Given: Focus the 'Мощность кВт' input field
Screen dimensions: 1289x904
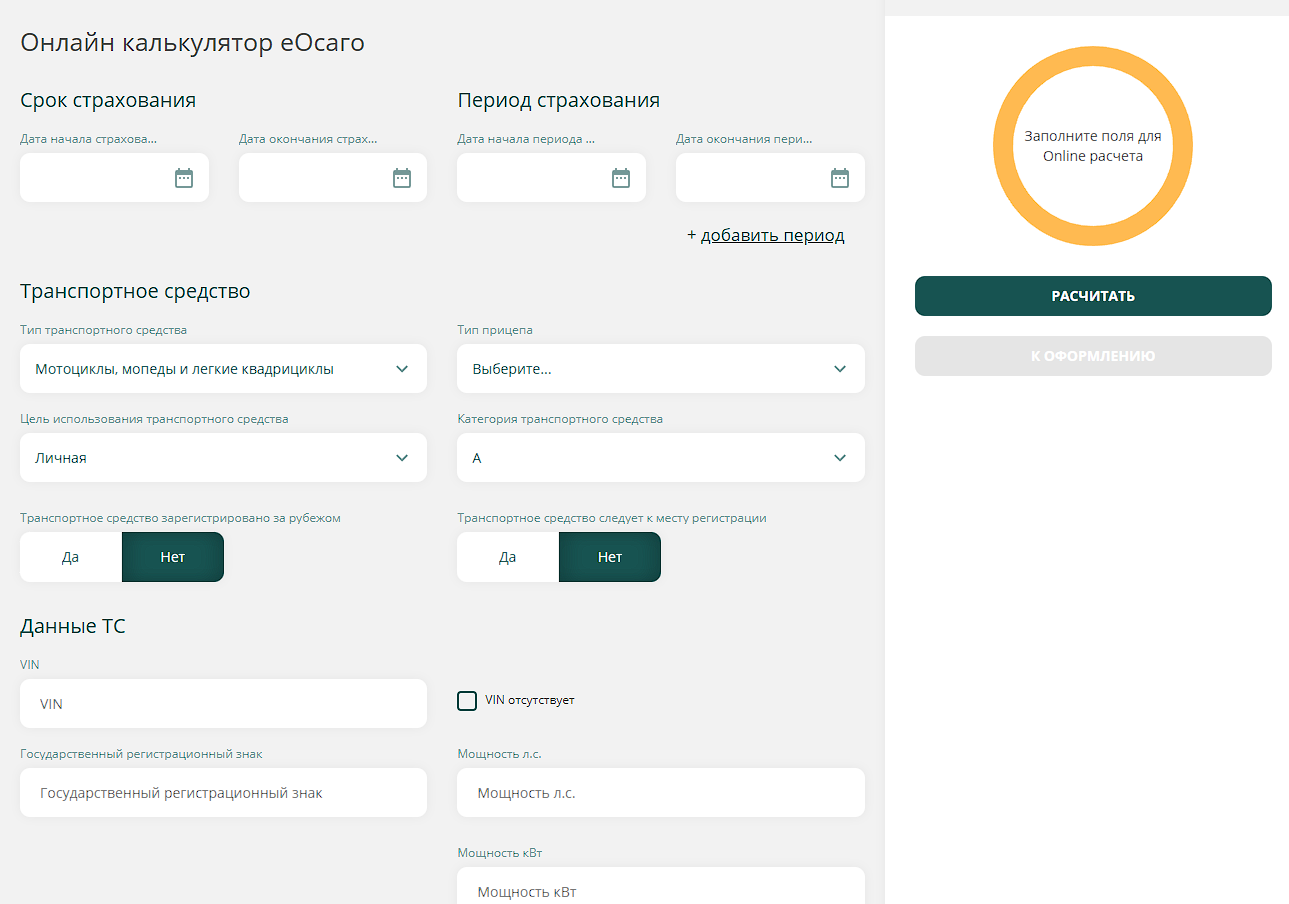Looking at the screenshot, I should 661,886.
